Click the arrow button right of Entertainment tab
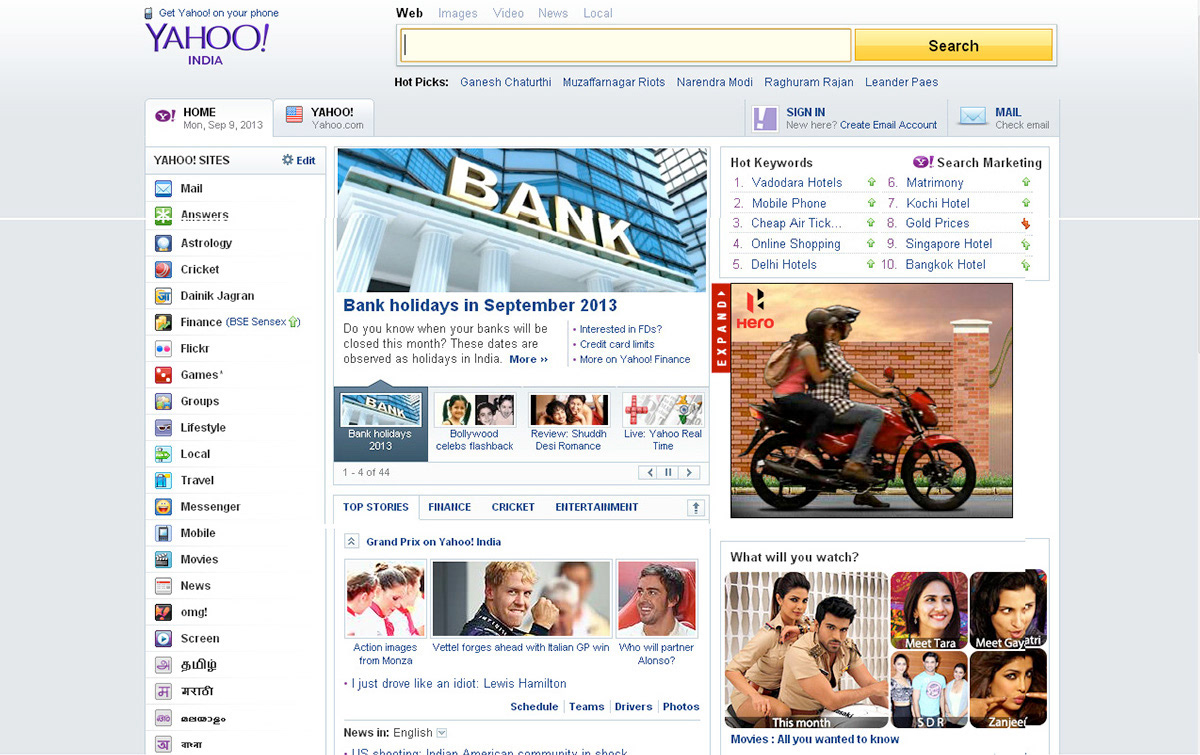The image size is (1200, 755). (x=696, y=508)
